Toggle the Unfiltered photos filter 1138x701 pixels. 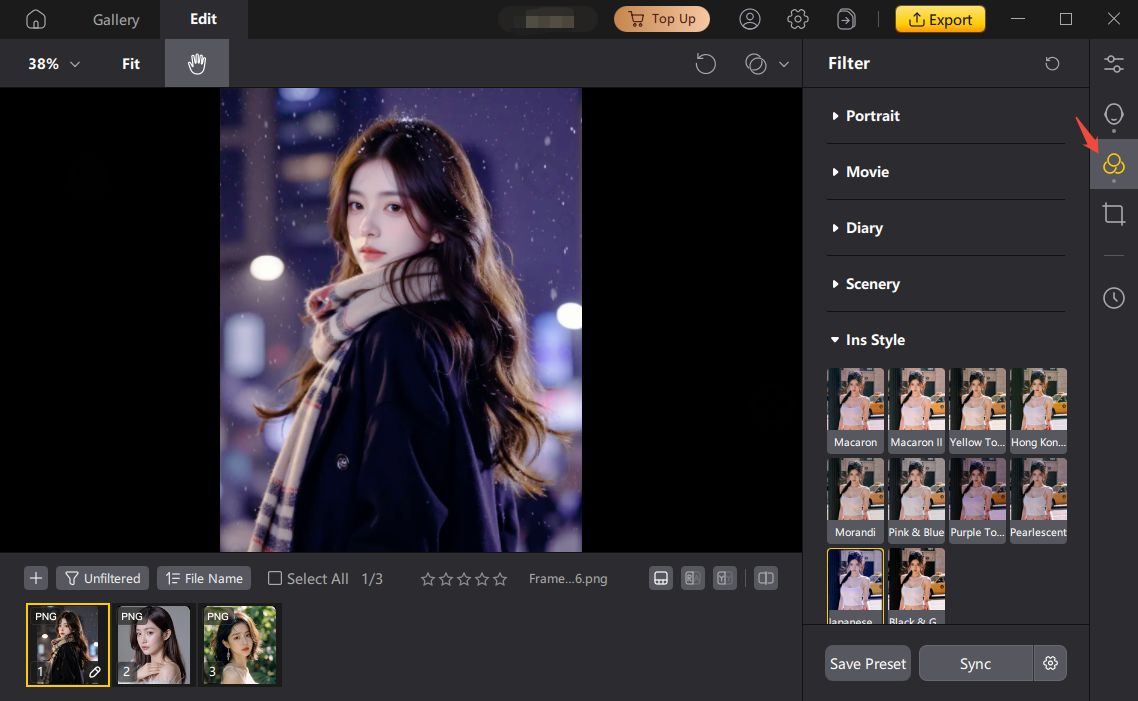(x=101, y=578)
